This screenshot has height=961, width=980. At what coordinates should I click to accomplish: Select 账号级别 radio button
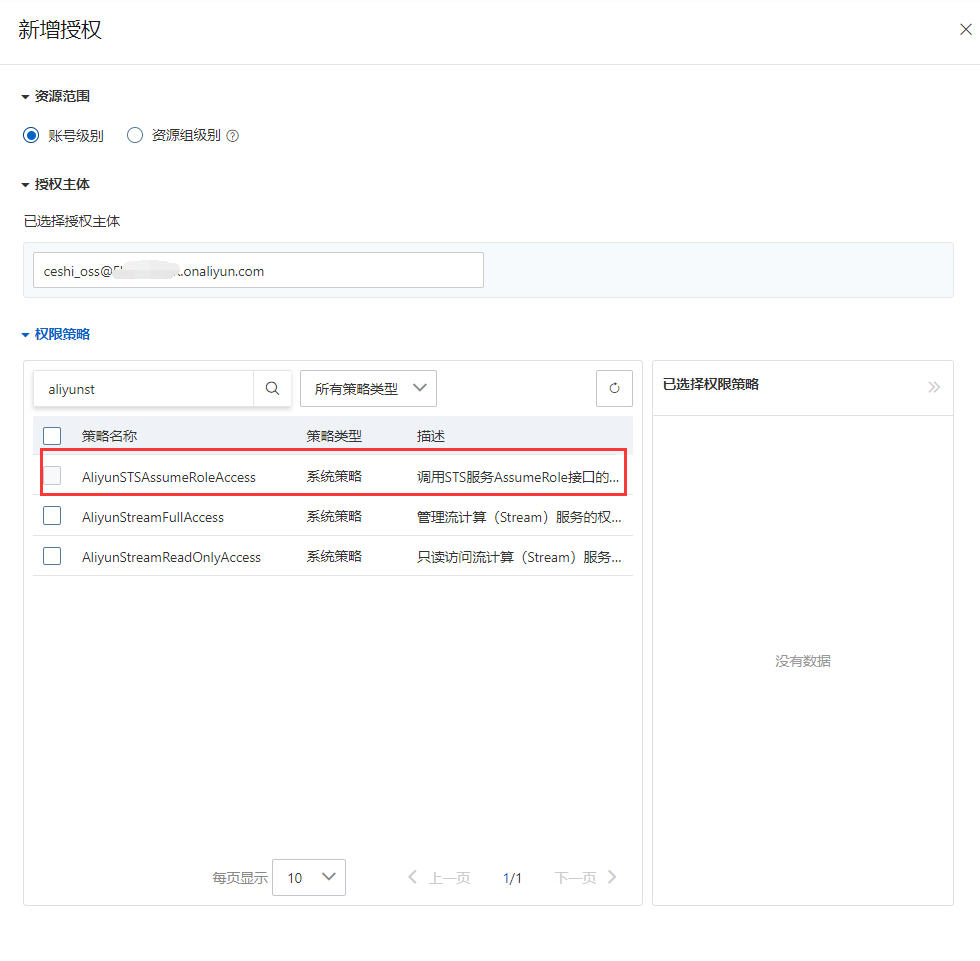coord(31,136)
